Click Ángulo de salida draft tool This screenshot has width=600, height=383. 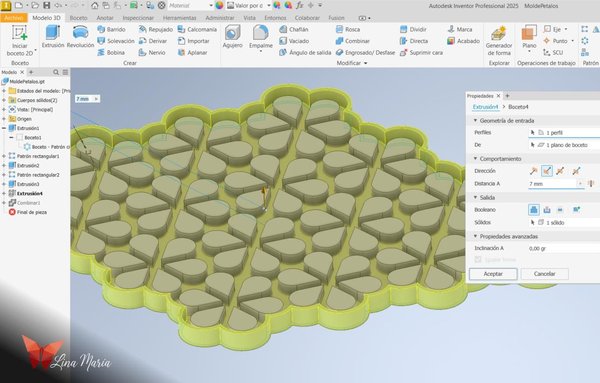[305, 52]
